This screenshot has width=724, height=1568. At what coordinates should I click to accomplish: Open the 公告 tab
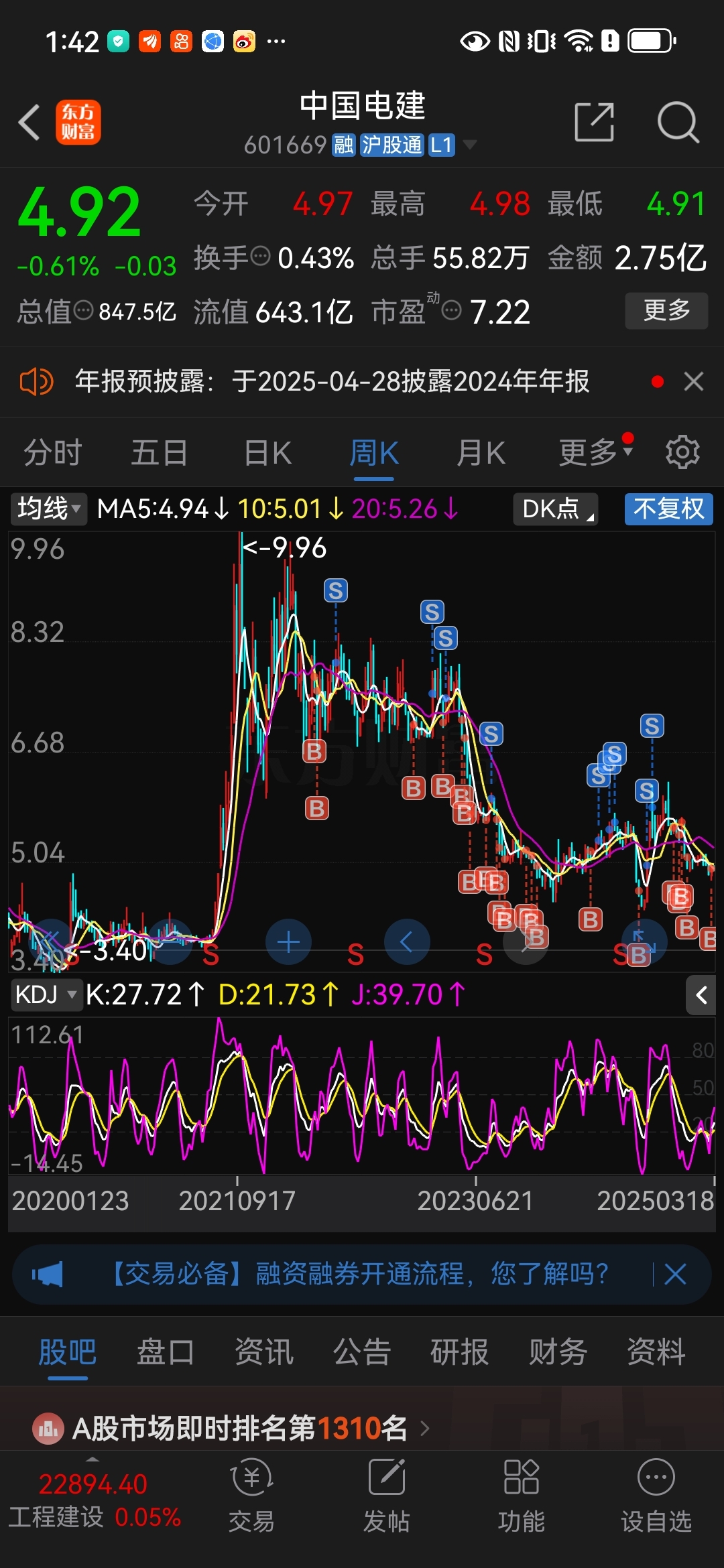tap(362, 1352)
